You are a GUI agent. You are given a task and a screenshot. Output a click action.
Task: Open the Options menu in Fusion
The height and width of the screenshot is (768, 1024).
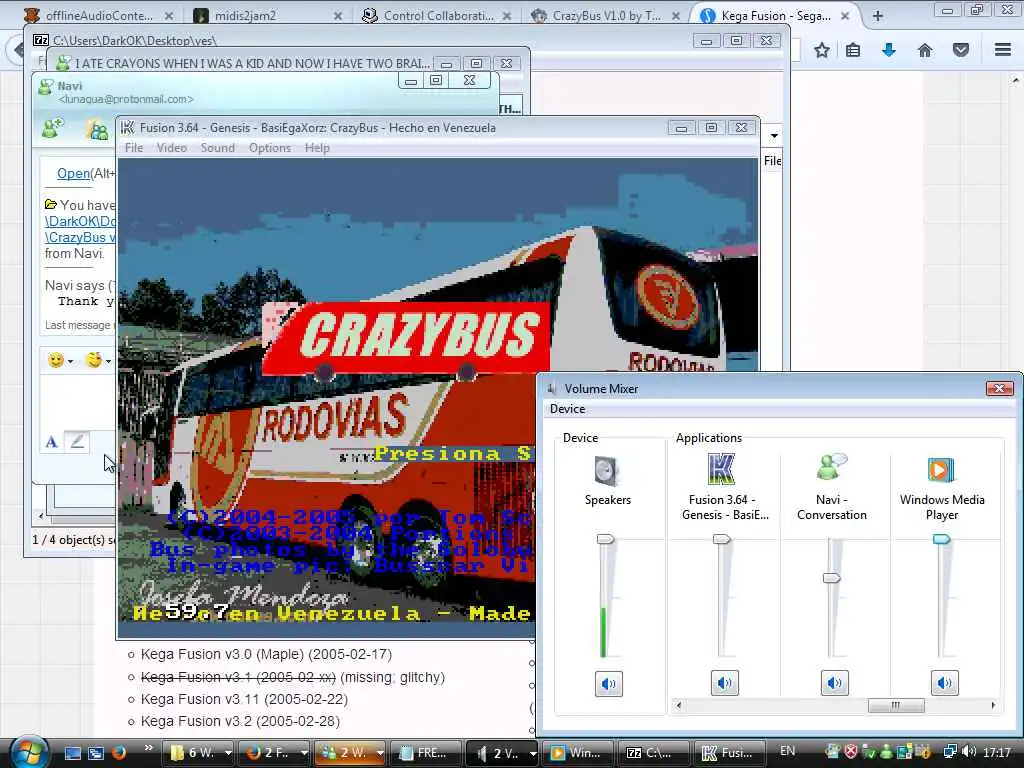pos(270,148)
